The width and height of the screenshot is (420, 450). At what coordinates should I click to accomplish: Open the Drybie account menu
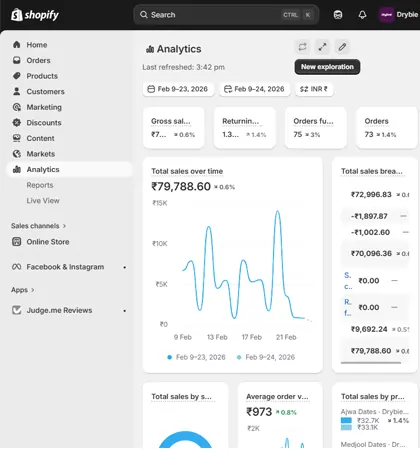[399, 15]
